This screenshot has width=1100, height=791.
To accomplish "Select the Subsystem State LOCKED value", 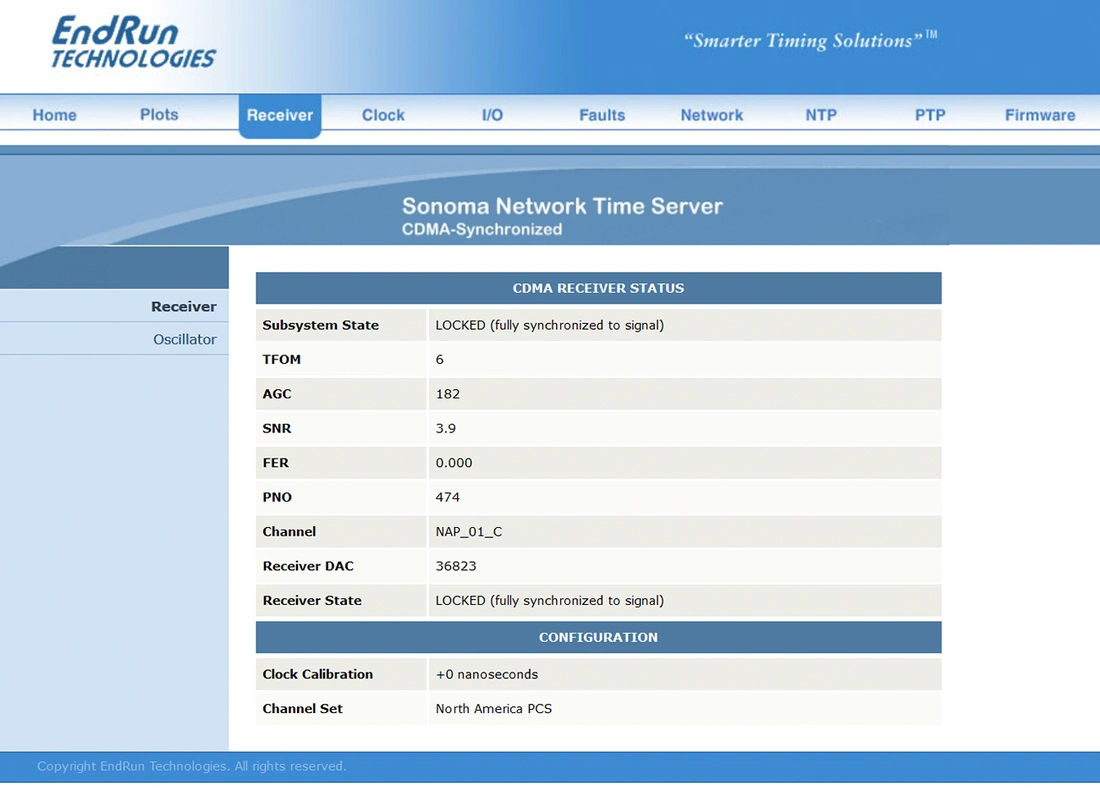I will point(549,325).
